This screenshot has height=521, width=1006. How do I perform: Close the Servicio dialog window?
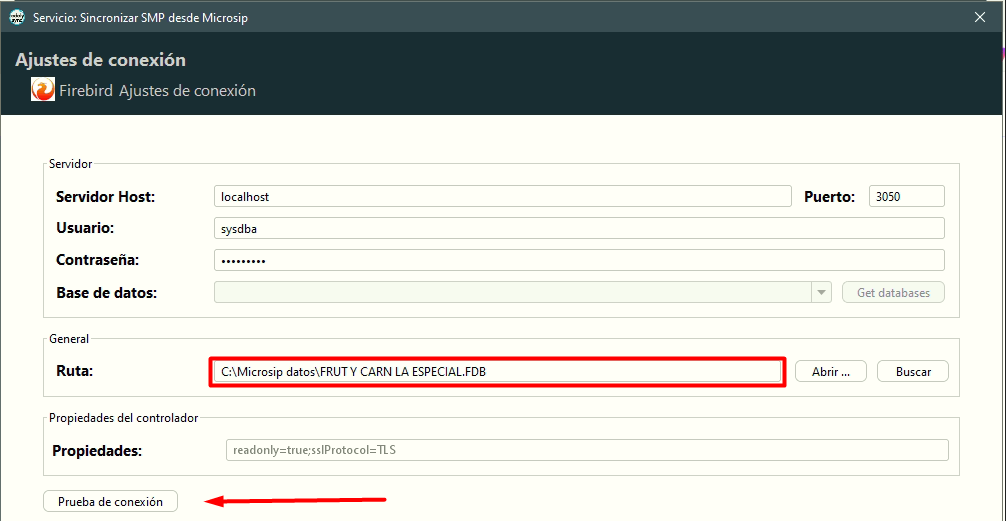pos(980,18)
